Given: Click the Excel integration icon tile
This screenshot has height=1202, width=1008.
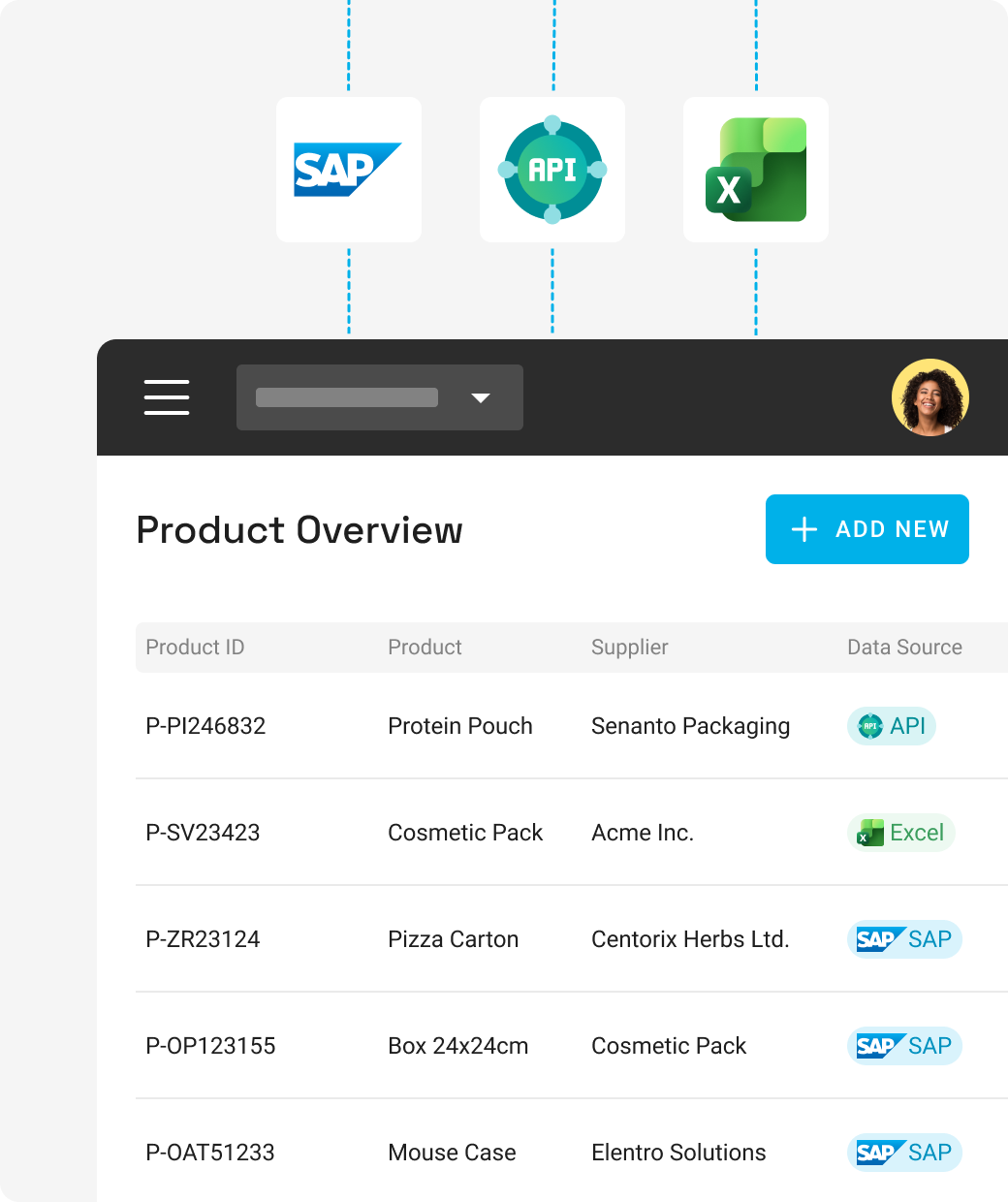Looking at the screenshot, I should (756, 170).
